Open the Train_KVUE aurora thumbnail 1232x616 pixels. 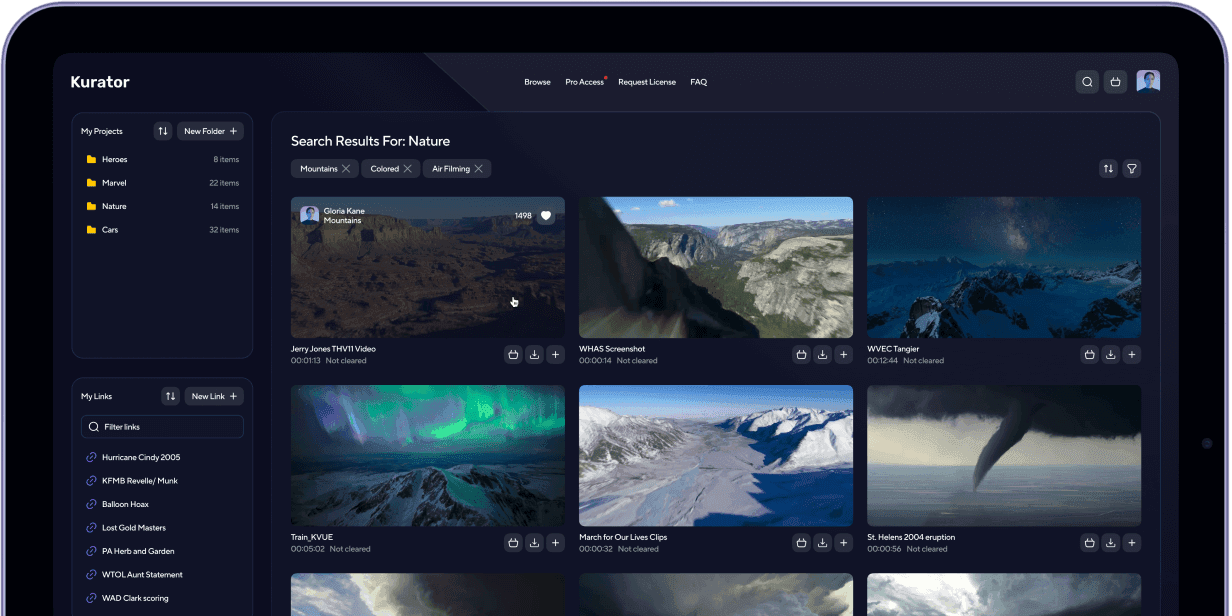coord(428,456)
